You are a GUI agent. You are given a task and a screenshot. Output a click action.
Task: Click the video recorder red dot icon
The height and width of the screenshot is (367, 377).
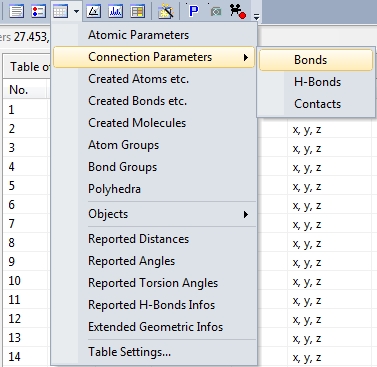pos(238,11)
